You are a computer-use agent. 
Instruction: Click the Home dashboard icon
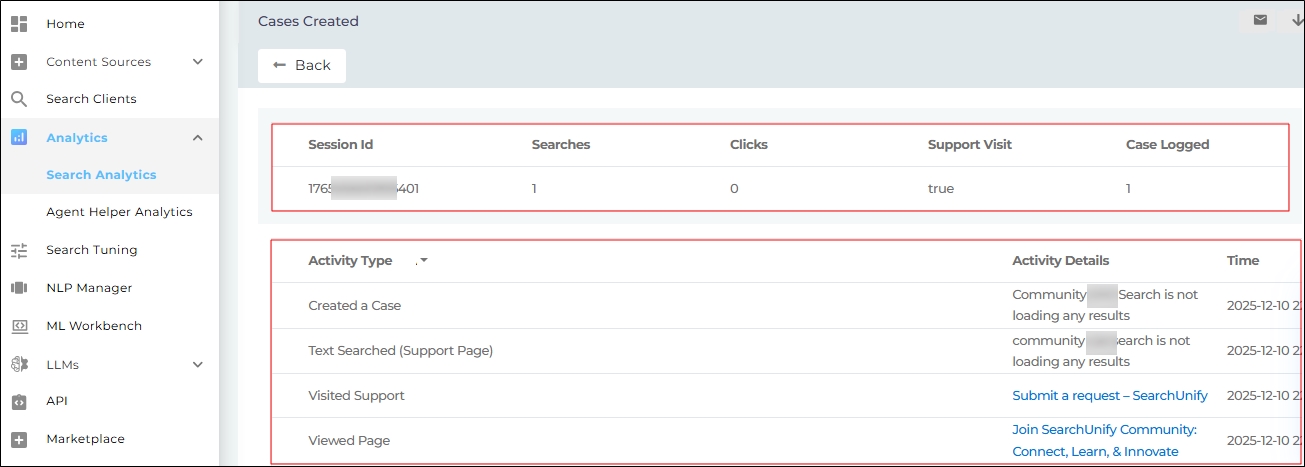[19, 24]
